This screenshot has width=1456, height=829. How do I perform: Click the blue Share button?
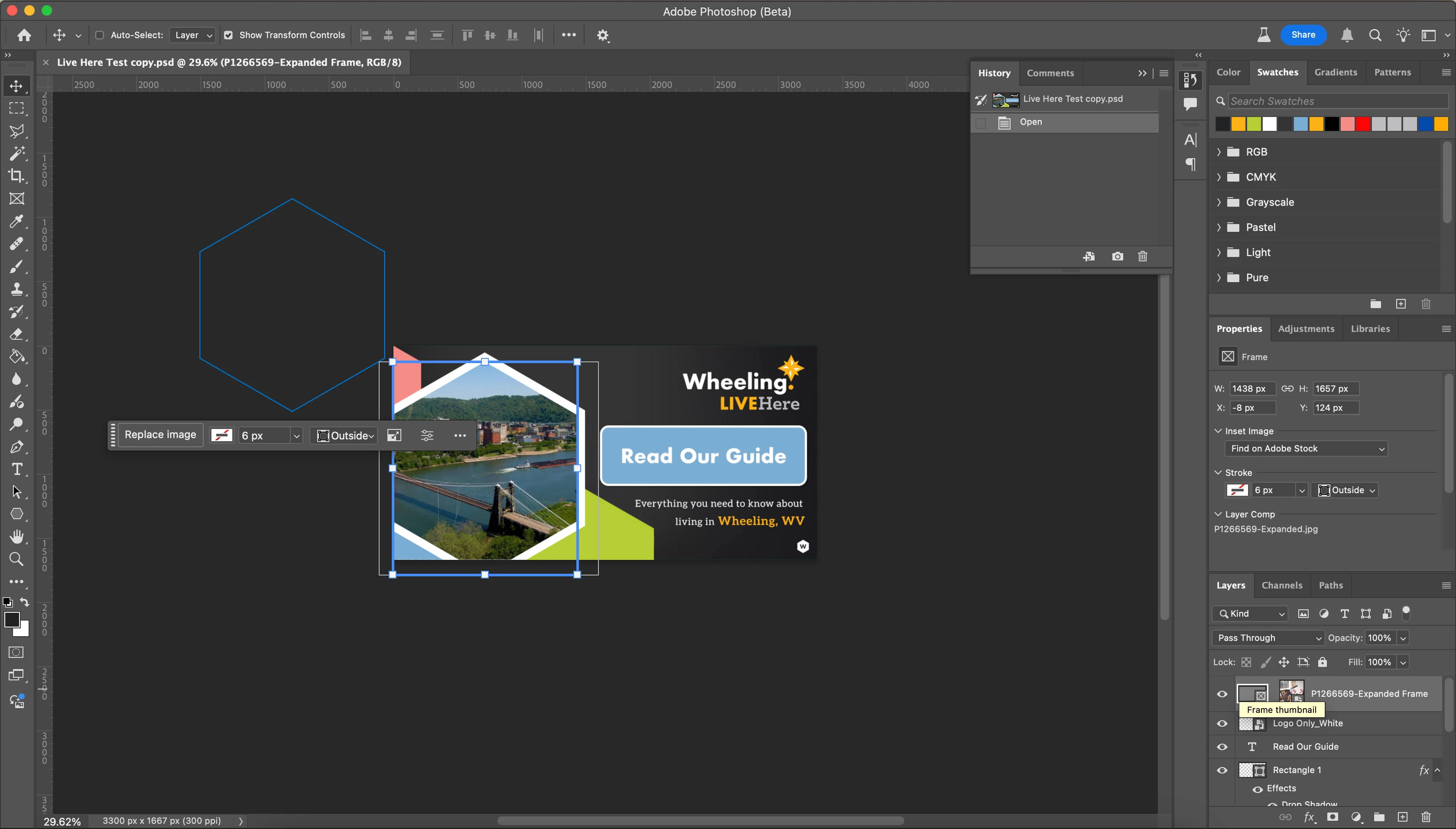pos(1303,35)
